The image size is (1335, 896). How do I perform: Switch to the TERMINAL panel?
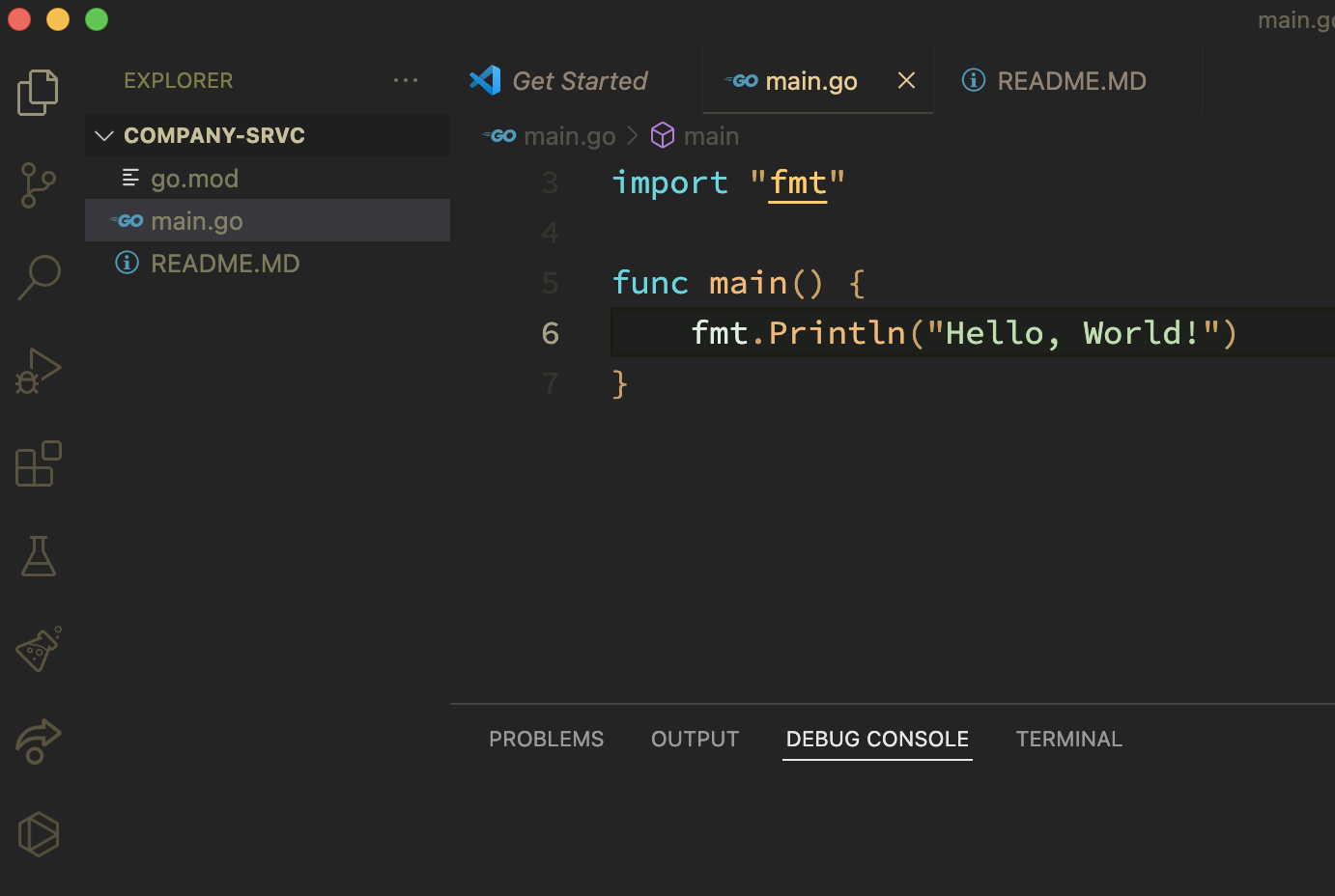[1068, 739]
